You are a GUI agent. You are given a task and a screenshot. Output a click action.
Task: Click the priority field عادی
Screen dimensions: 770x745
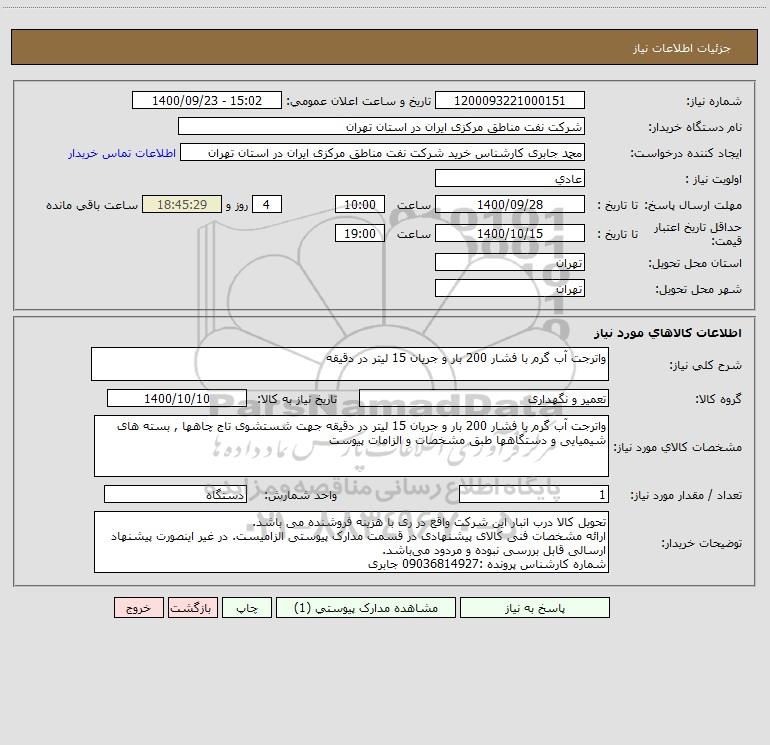510,178
